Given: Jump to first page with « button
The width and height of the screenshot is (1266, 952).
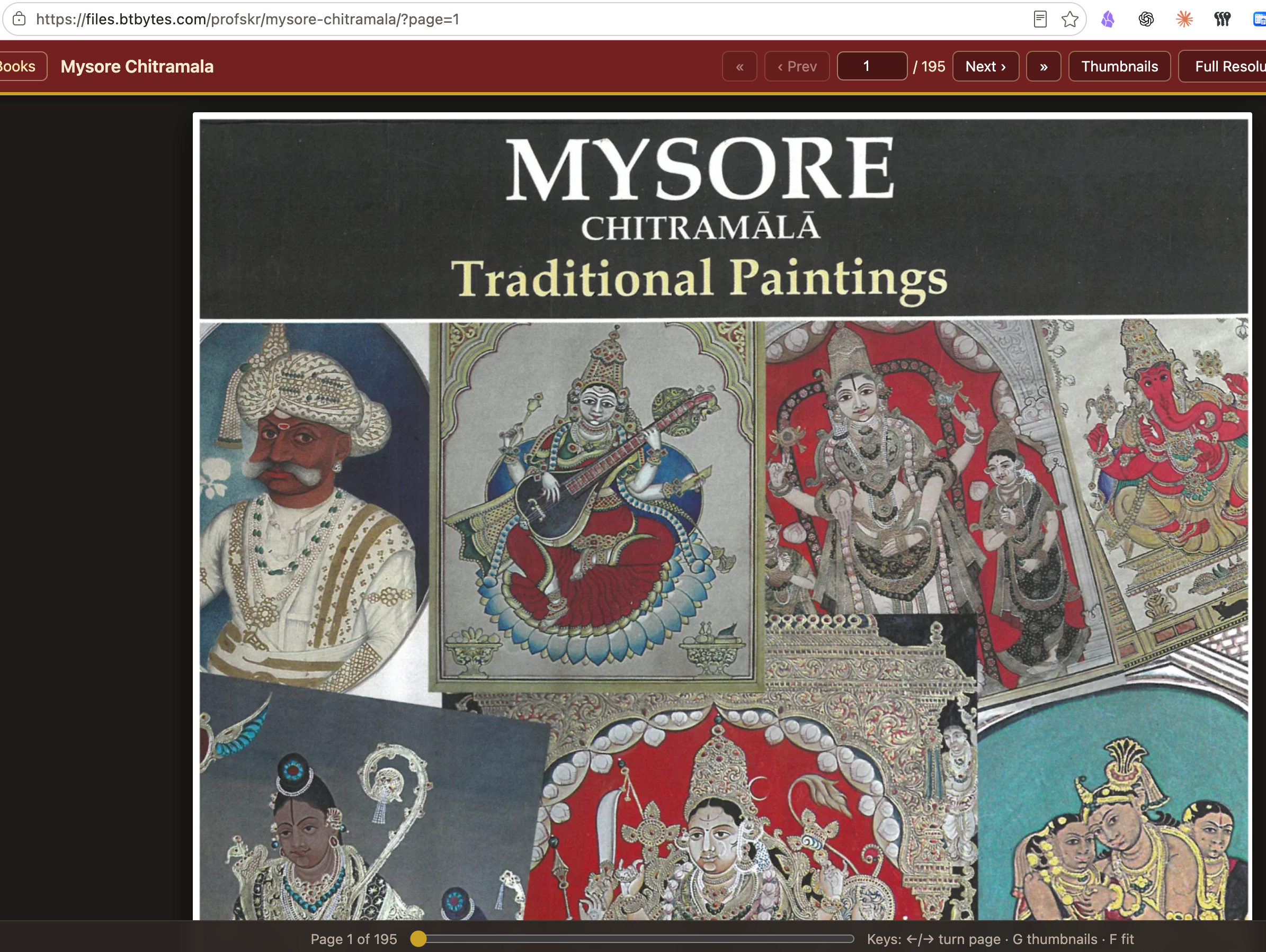Looking at the screenshot, I should click(x=739, y=66).
